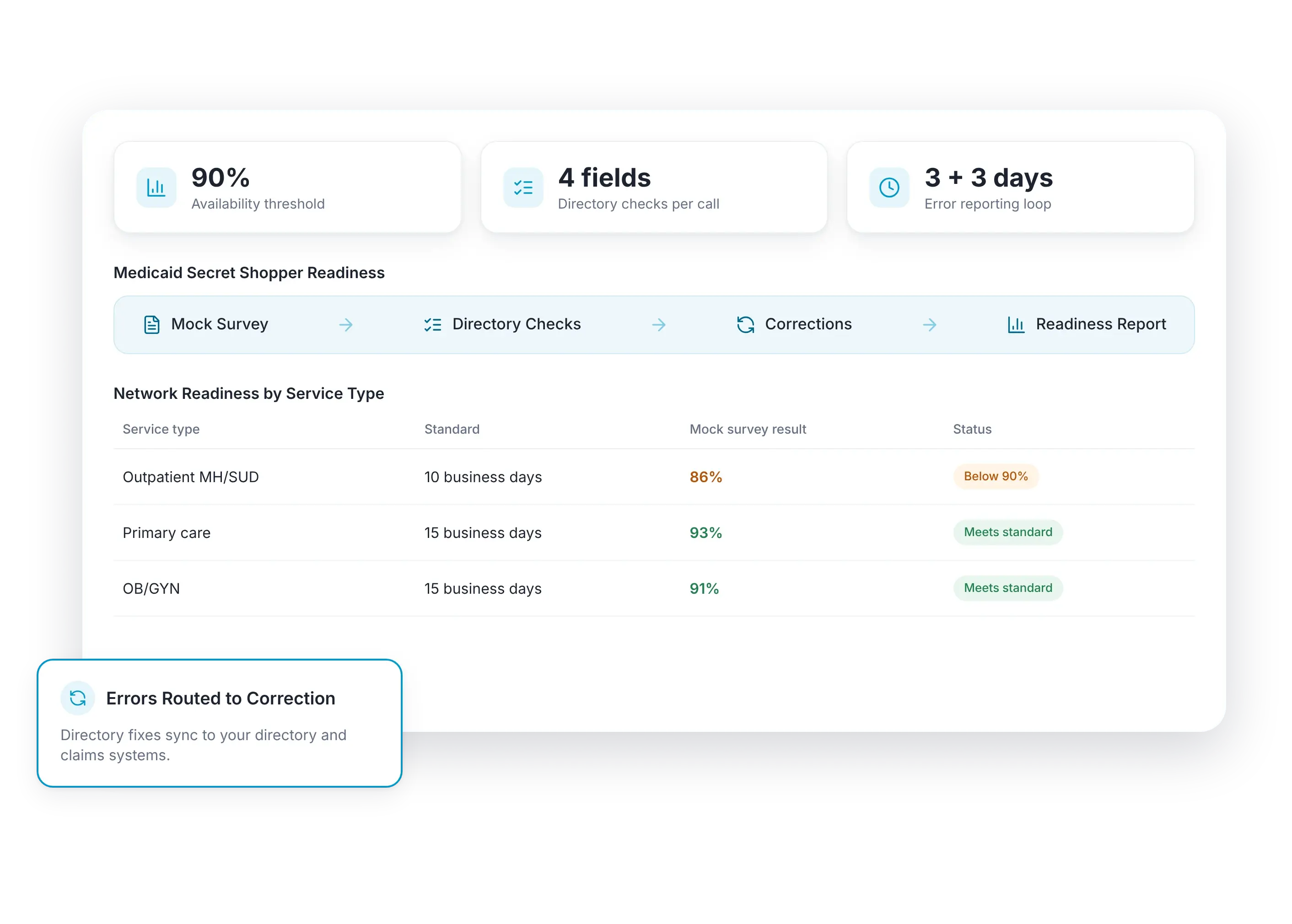The width and height of the screenshot is (1292, 924).
Task: Click the document icon next to Mock Survey
Action: pyautogui.click(x=151, y=324)
